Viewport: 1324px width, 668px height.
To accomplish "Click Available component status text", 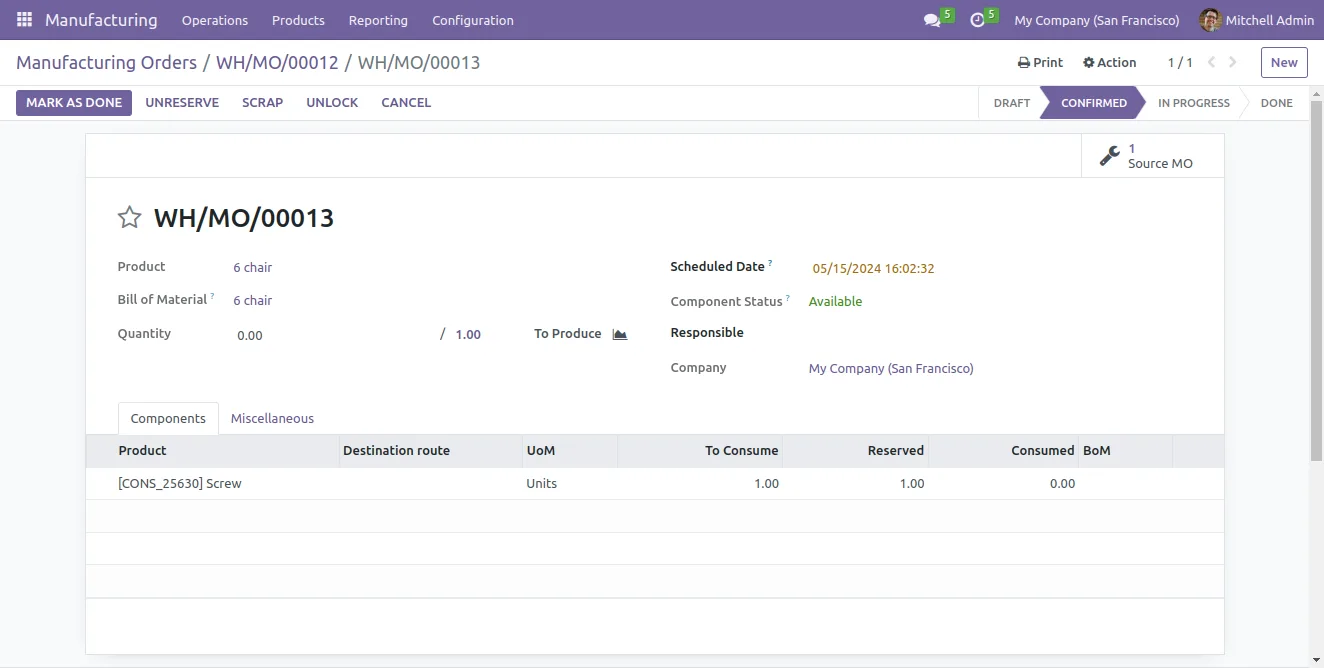I will tap(835, 302).
